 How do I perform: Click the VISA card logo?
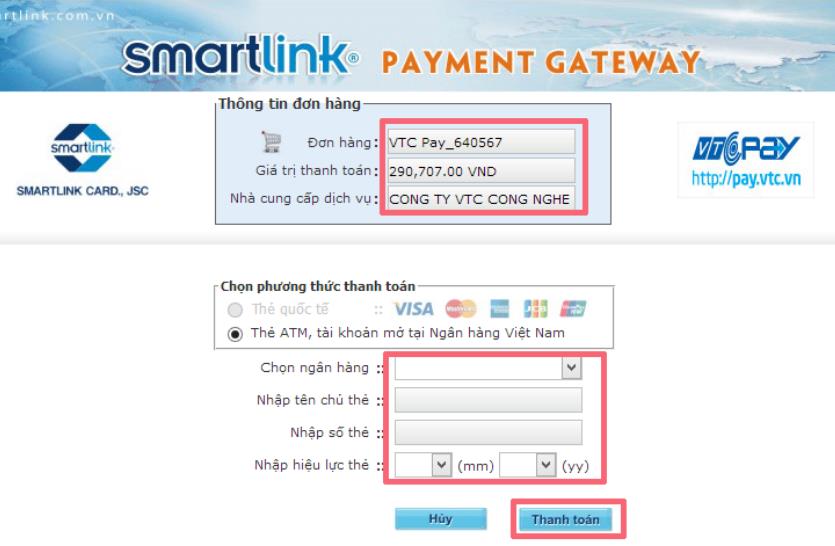[413, 309]
